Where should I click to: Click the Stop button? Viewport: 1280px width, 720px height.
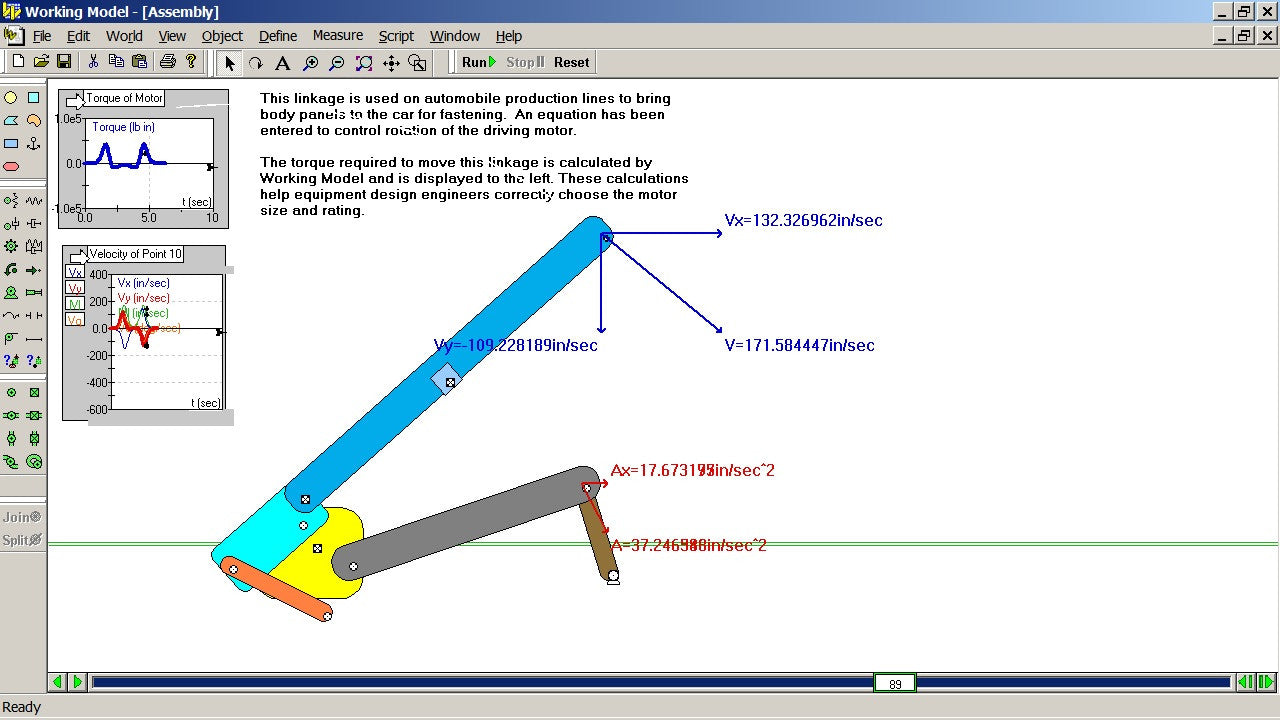(x=525, y=62)
